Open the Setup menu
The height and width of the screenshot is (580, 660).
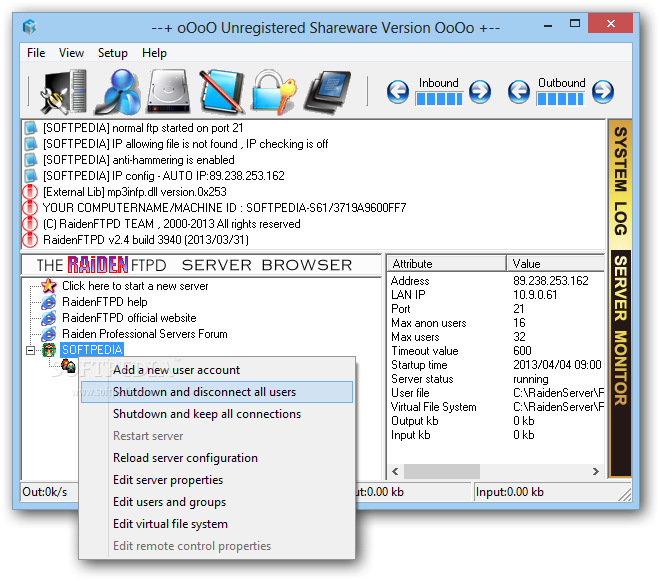112,53
